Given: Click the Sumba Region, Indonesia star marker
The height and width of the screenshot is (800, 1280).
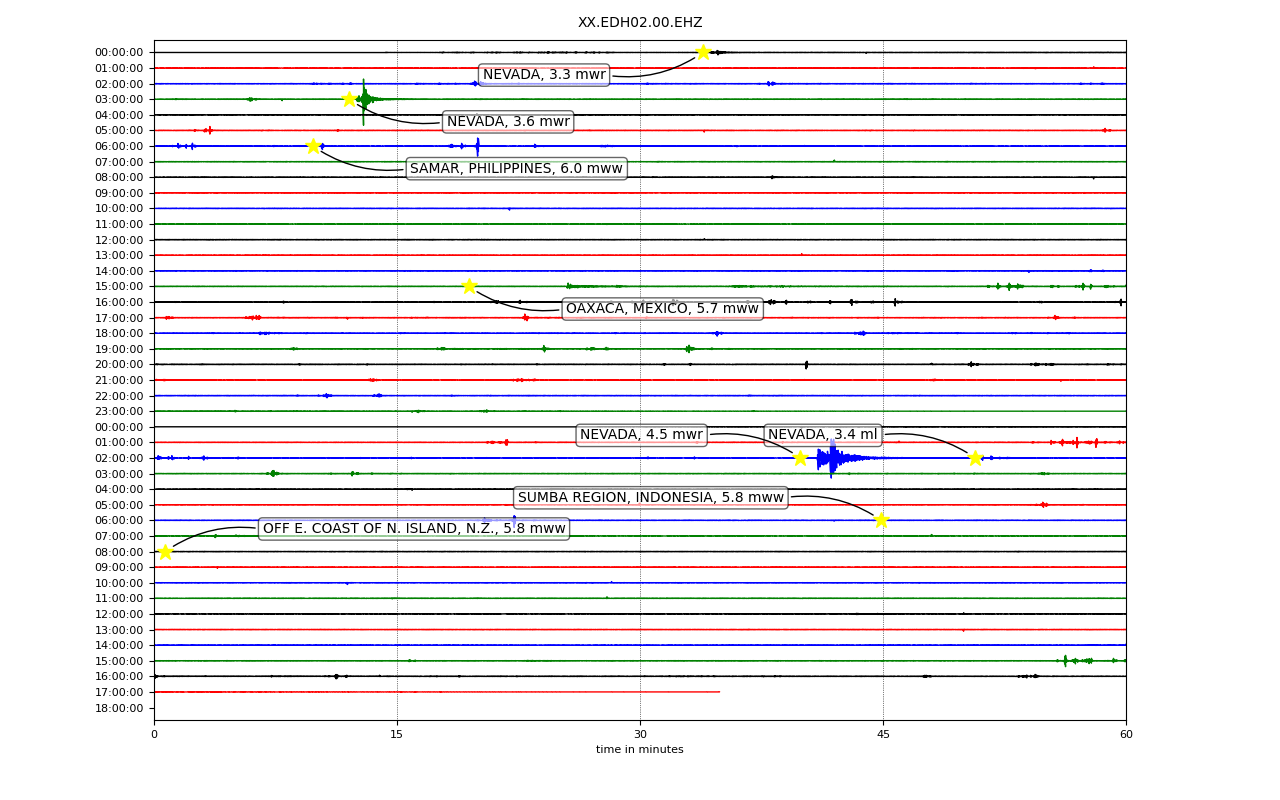Looking at the screenshot, I should coord(881,520).
